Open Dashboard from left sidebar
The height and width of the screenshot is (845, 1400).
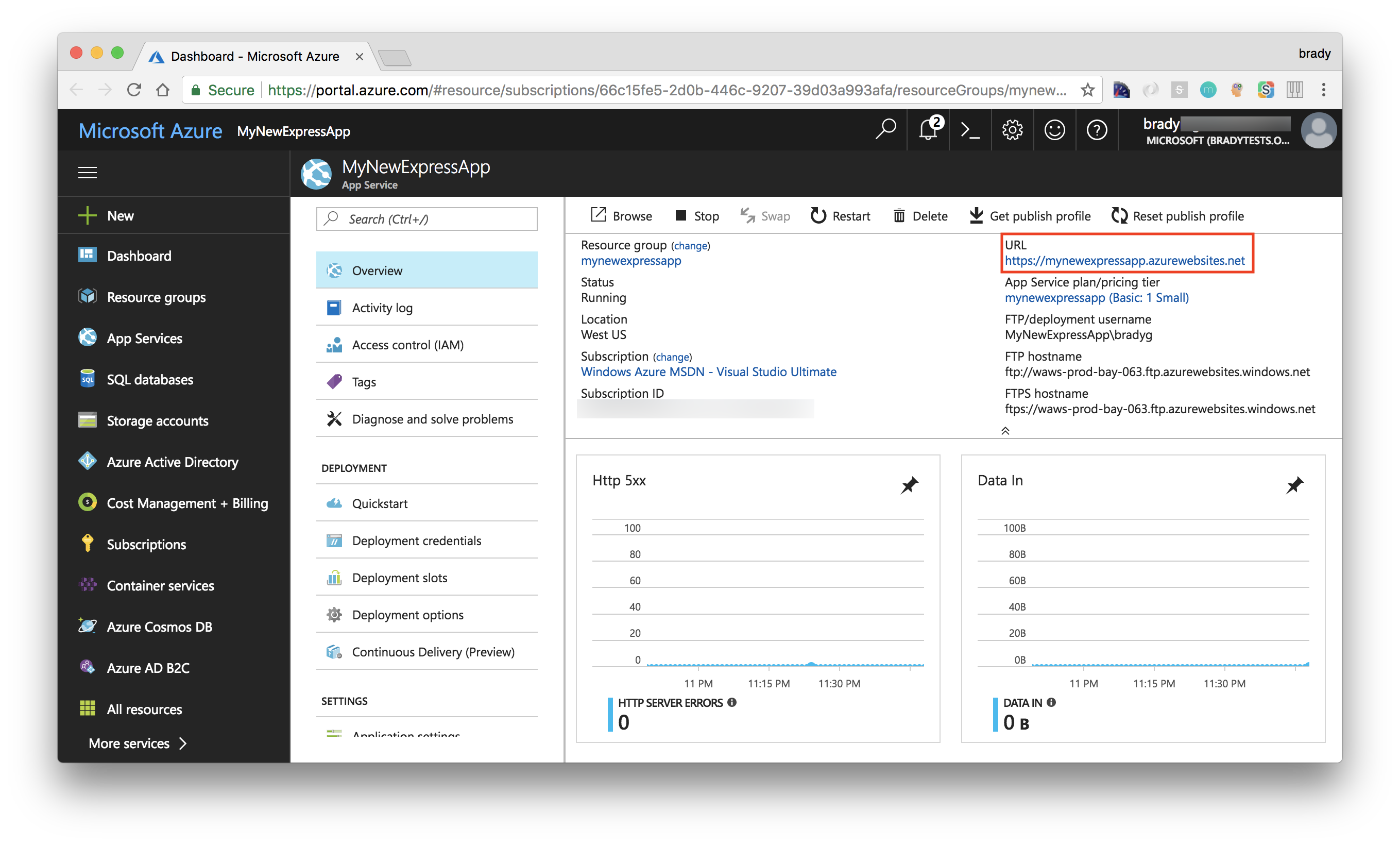(174, 256)
